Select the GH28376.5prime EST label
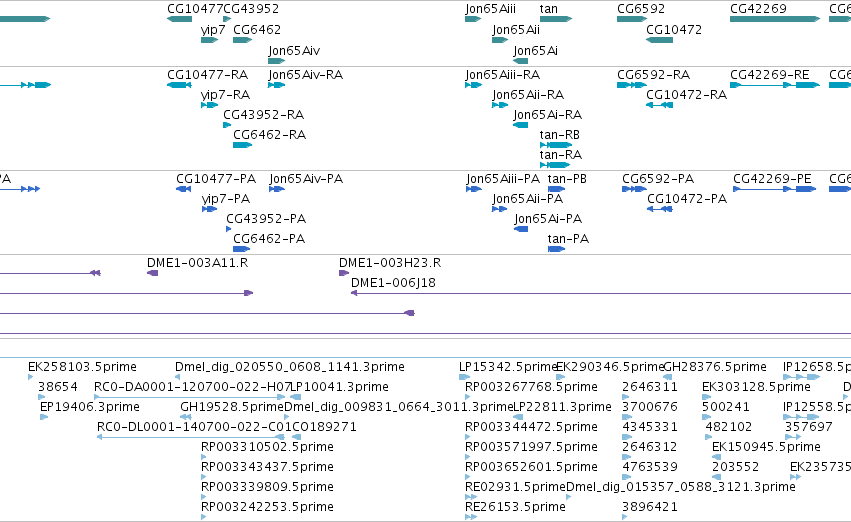The width and height of the screenshot is (851, 522). point(715,367)
